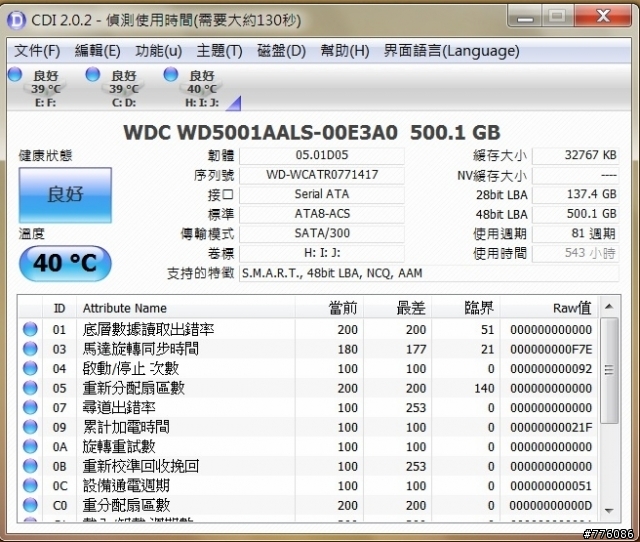640x542 pixels.
Task: Open the 磁盤(D) menu
Action: click(281, 51)
